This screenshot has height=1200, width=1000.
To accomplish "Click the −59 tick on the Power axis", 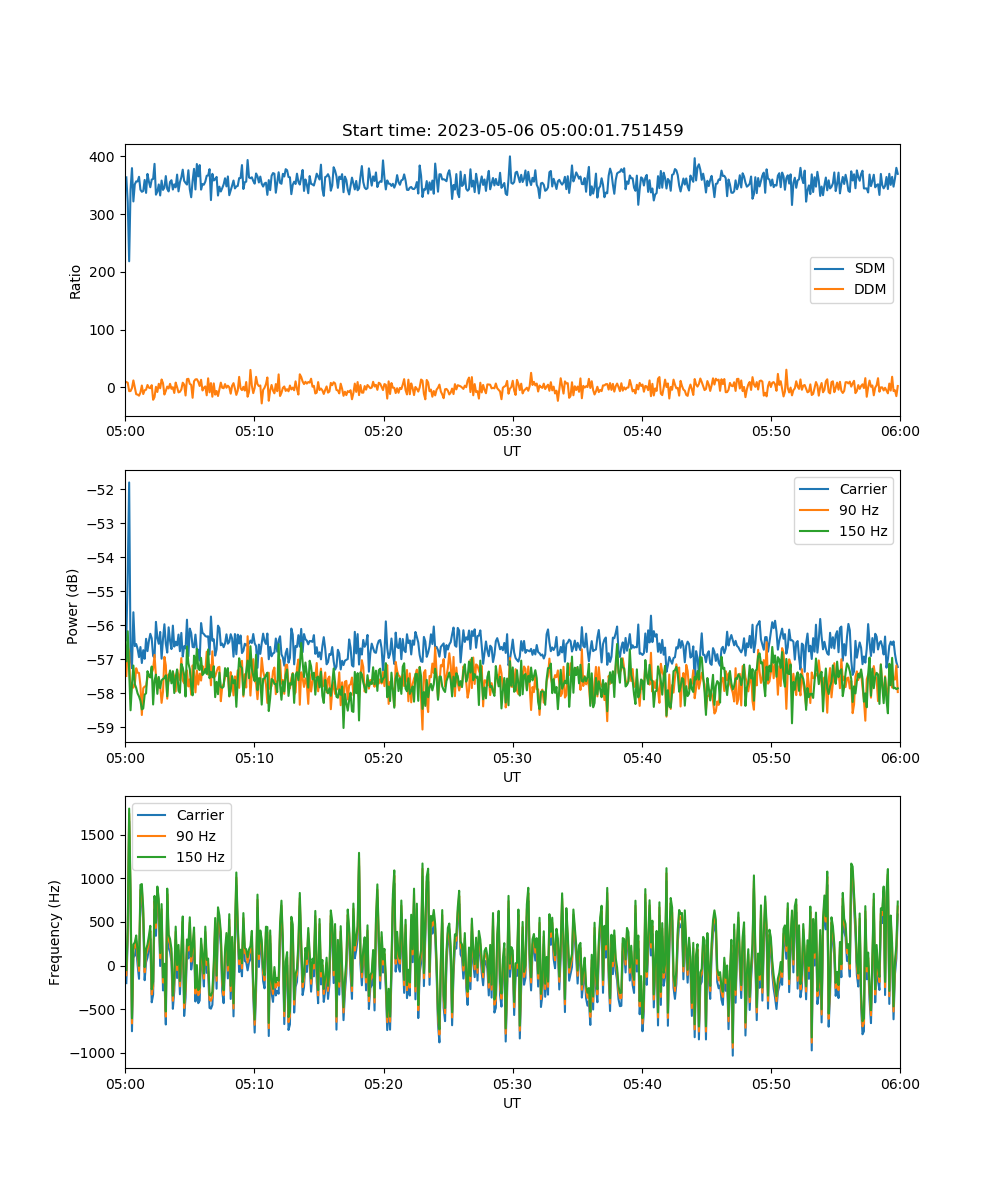I will tap(102, 727).
